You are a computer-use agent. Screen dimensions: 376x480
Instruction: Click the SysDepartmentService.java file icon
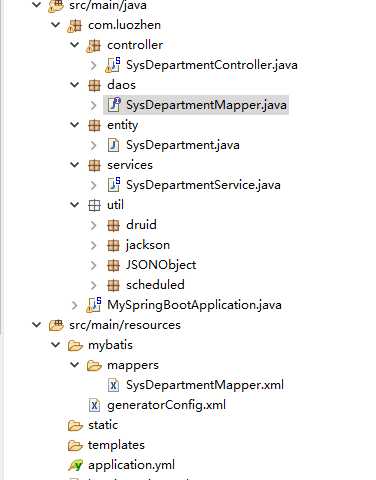click(x=114, y=185)
